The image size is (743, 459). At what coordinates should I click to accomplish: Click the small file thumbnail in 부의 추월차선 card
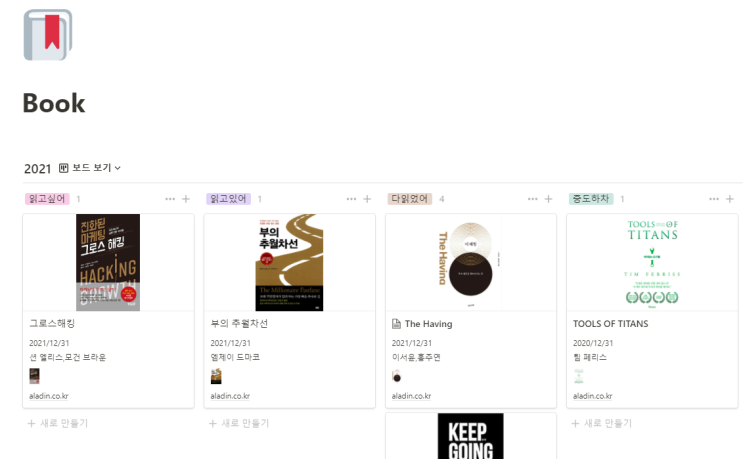click(x=216, y=376)
